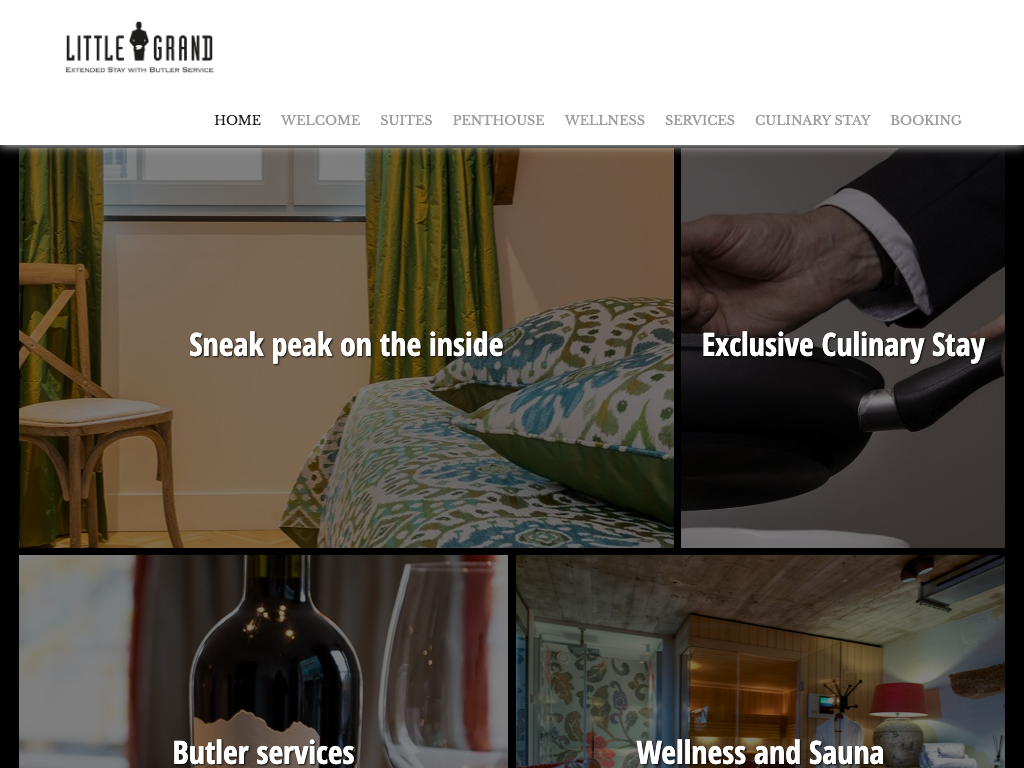
Task: Click the Little Grand logo
Action: pos(140,48)
